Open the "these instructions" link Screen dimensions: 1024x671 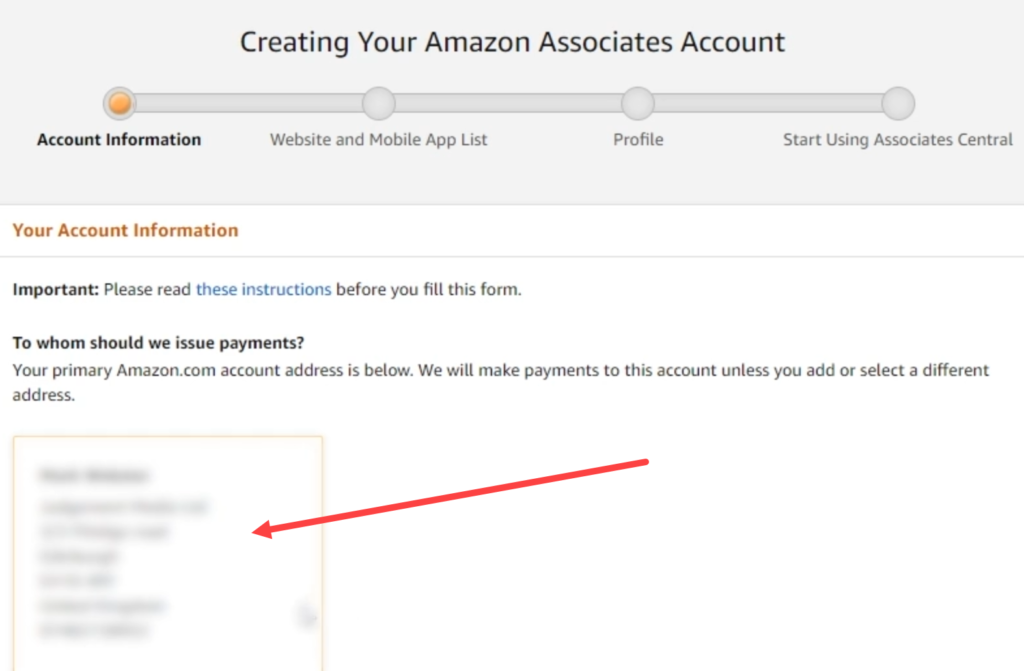(263, 290)
